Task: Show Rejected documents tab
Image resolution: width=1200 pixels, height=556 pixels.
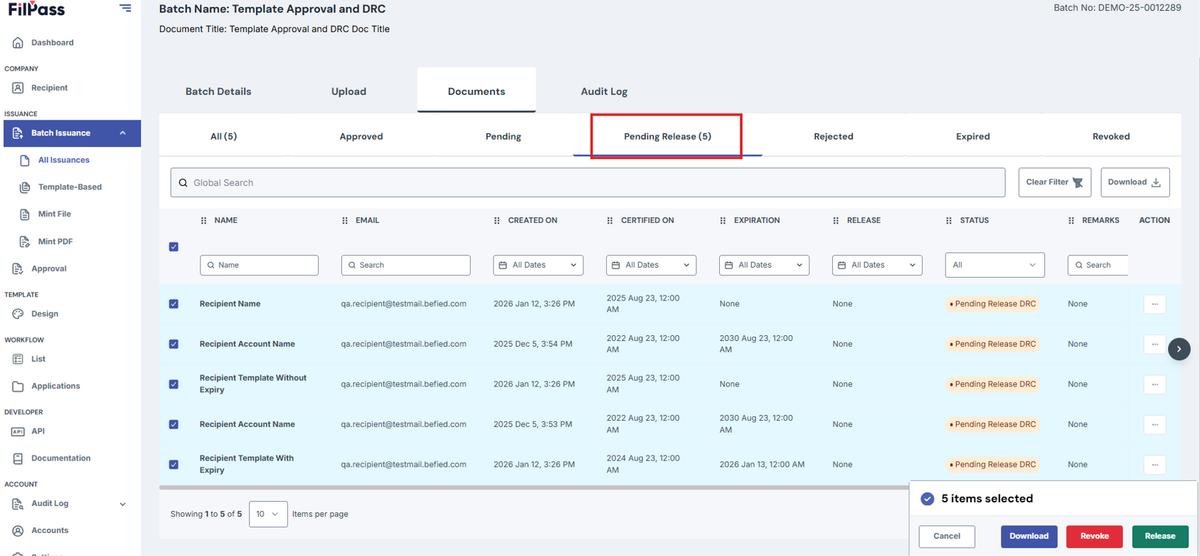Action: [x=833, y=136]
